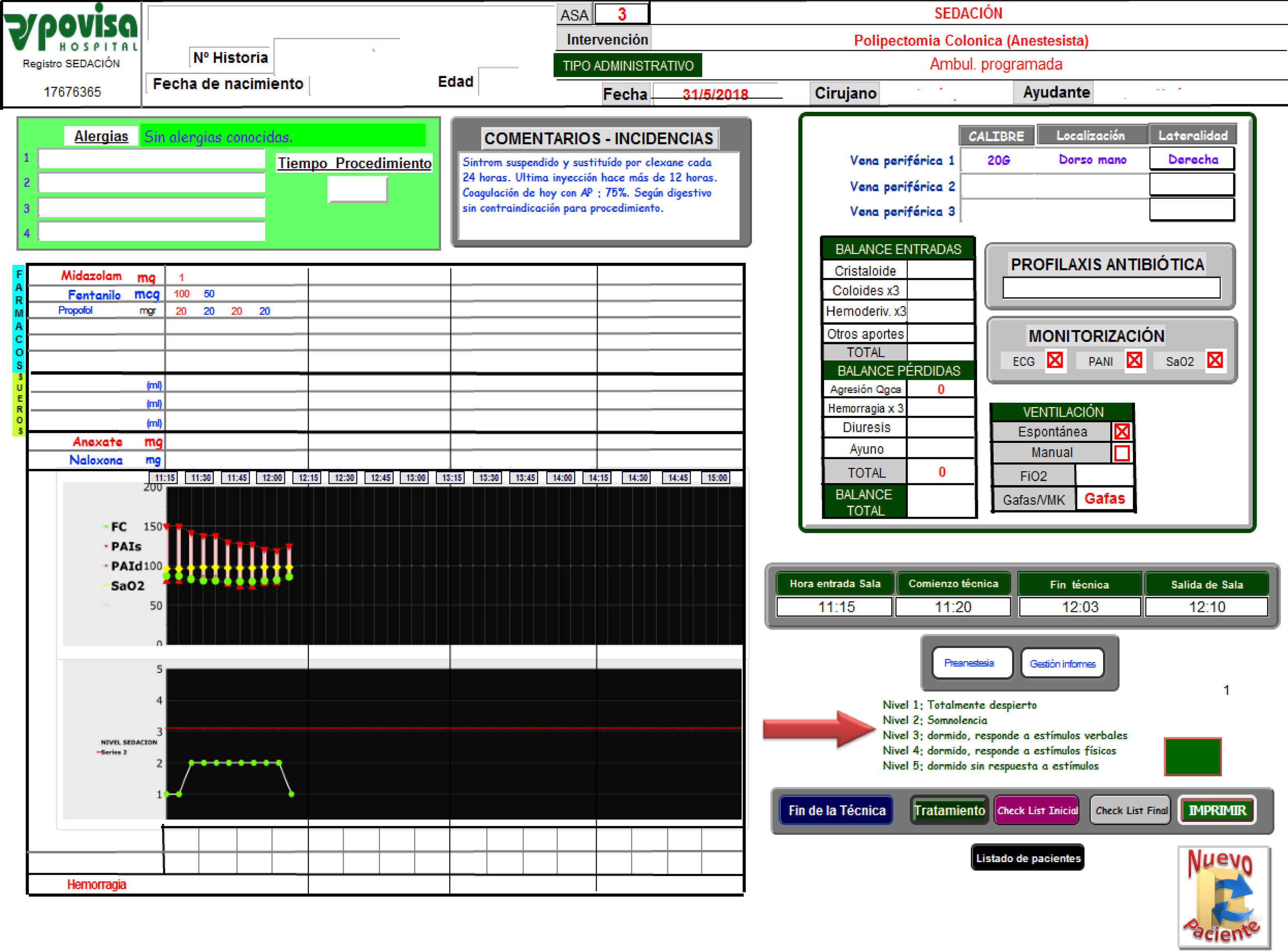Open Lateralidad dropdown showing Derecha
This screenshot has width=1288, height=952.
click(x=1192, y=159)
